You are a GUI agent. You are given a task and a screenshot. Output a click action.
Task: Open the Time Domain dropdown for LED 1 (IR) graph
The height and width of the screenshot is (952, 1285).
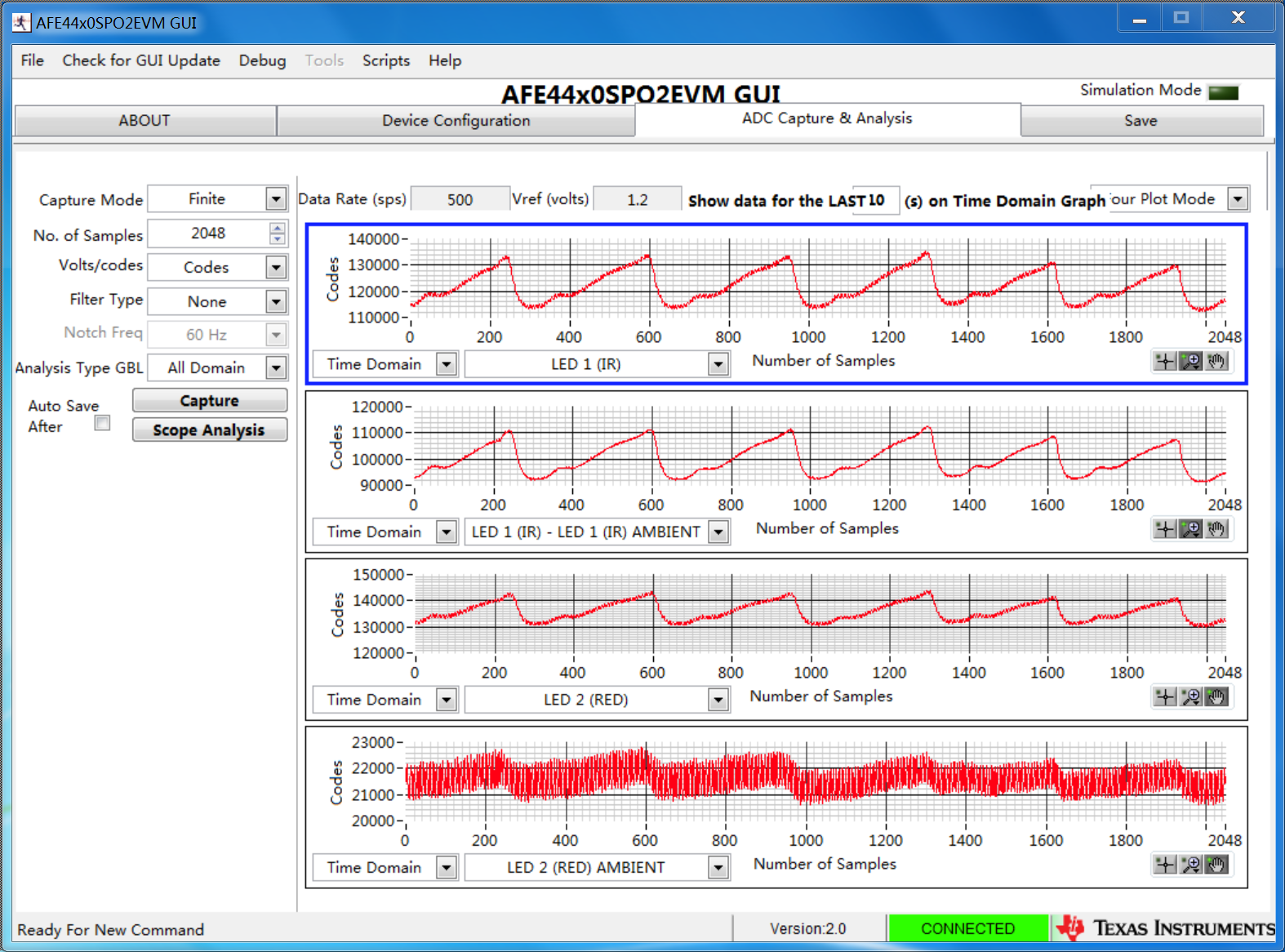(447, 364)
